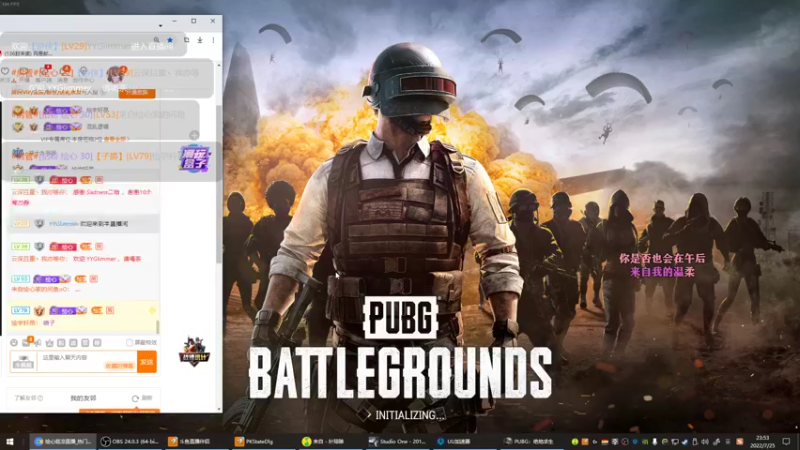Screen dimensions: 800x450
Task: Click the streamer avatar thumbnail
Action: (116, 76)
